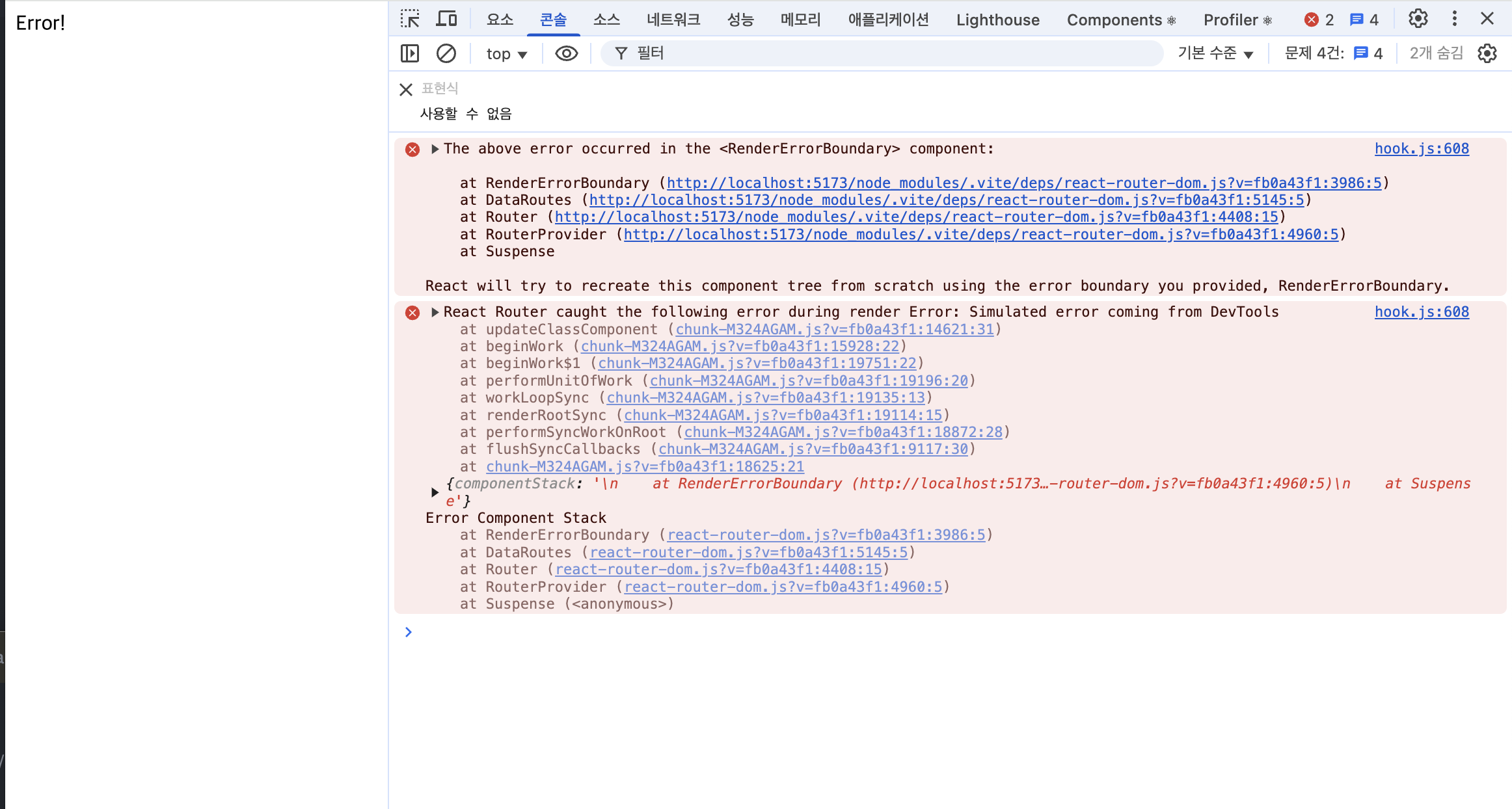
Task: Show the console sidebar panel
Action: click(x=410, y=53)
